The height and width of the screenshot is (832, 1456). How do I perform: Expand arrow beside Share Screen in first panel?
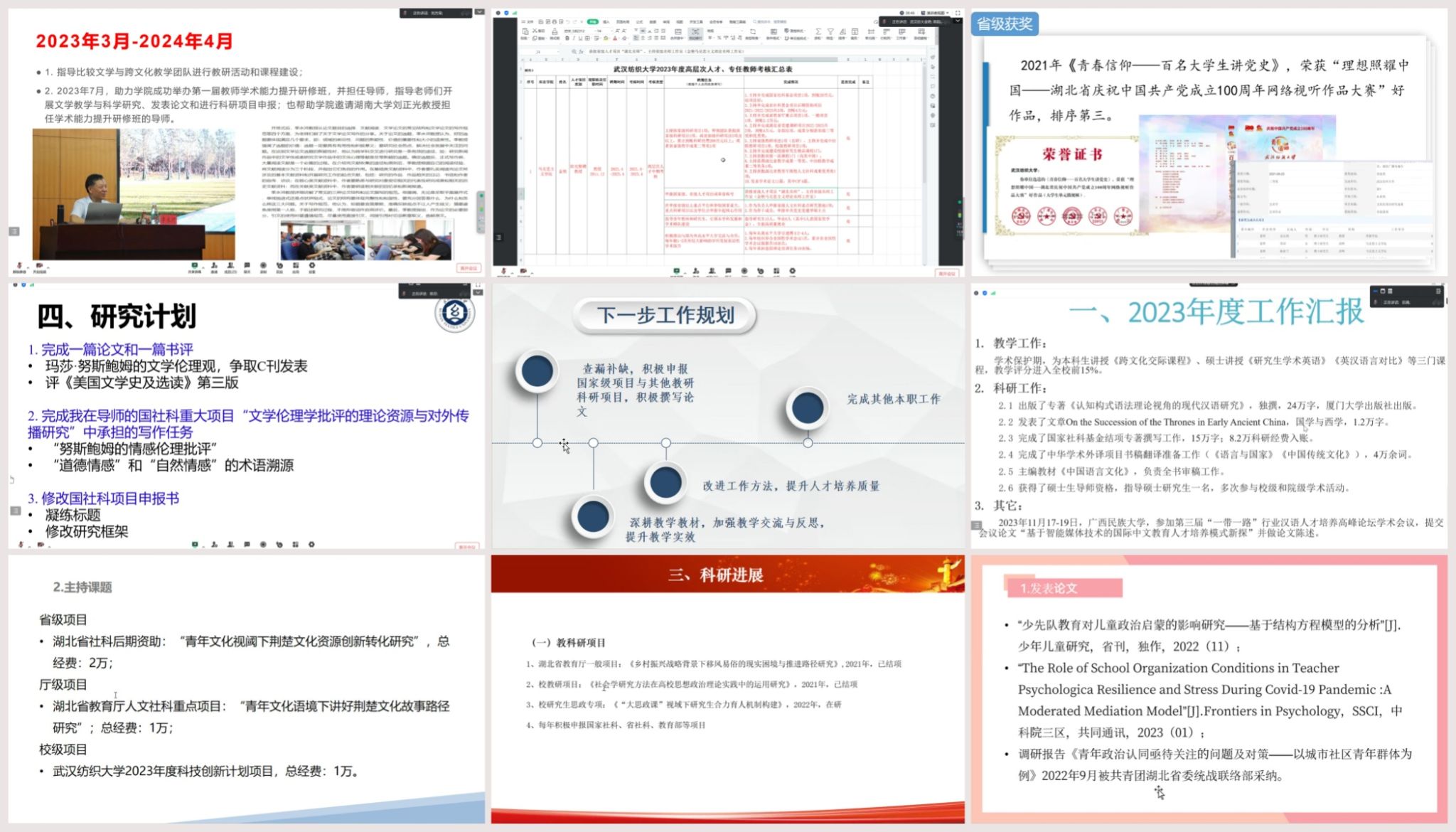pyautogui.click(x=203, y=267)
